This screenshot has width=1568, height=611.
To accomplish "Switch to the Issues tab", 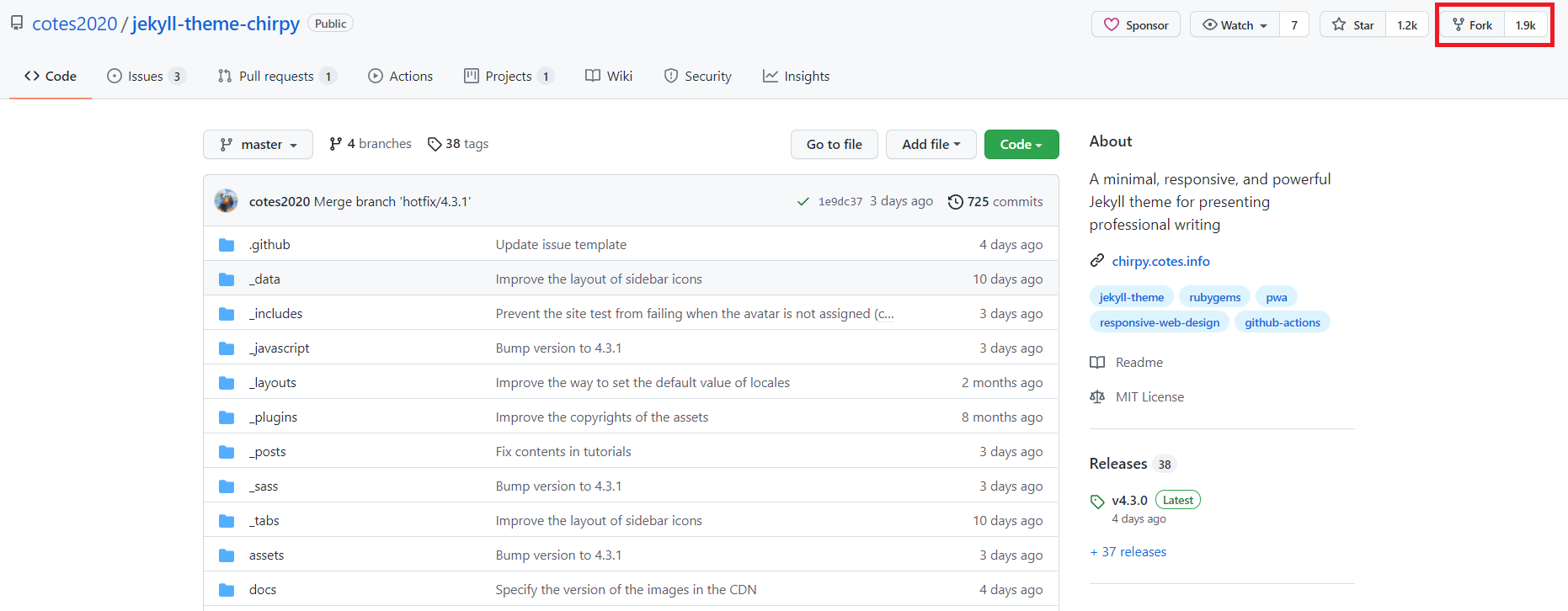I will click(145, 77).
